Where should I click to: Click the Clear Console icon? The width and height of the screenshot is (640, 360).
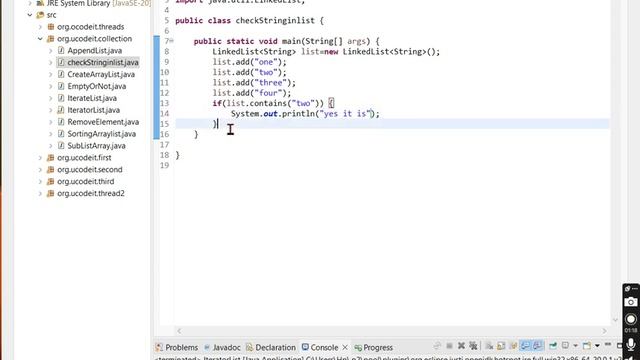[489, 346]
